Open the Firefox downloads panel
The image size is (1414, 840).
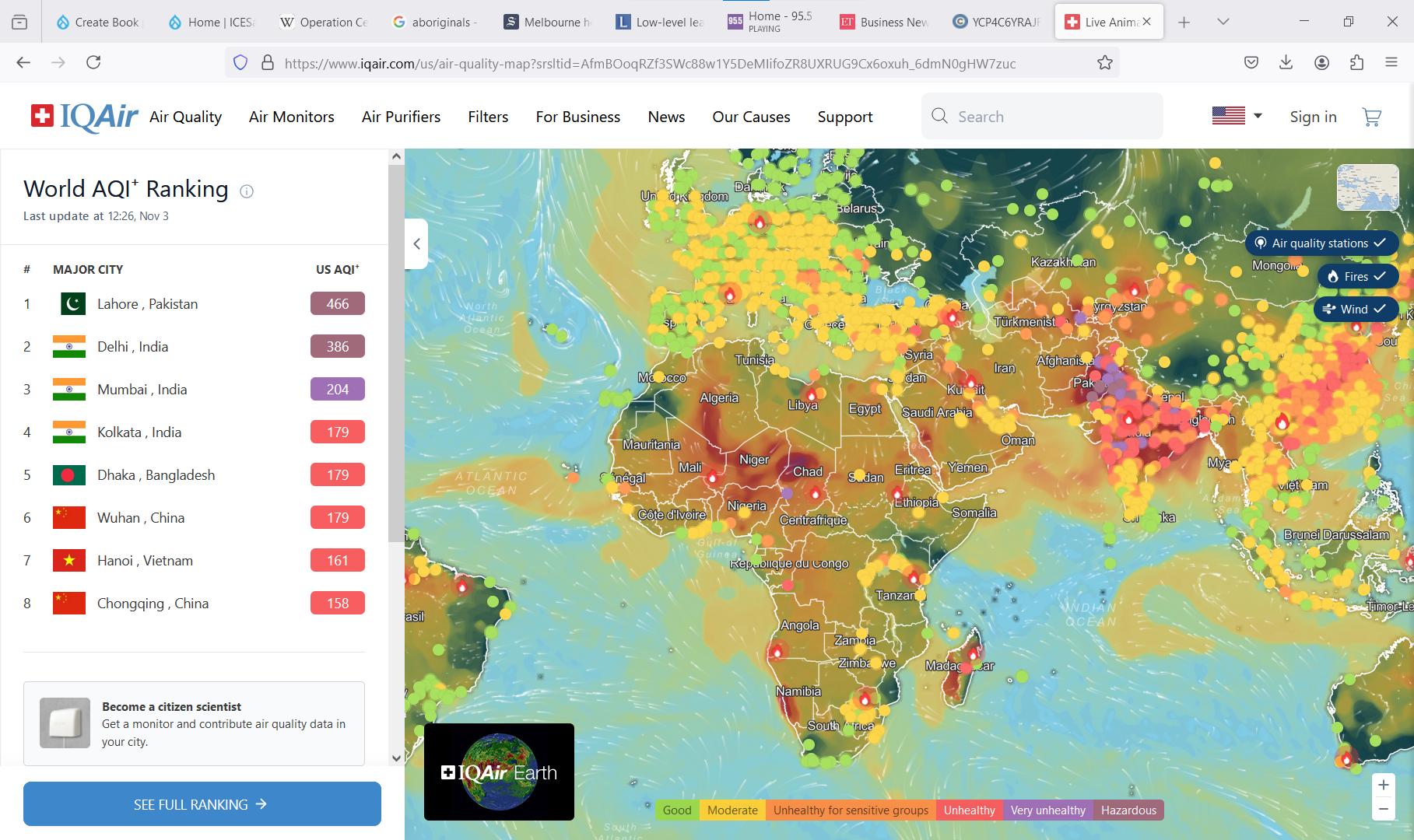1286,62
